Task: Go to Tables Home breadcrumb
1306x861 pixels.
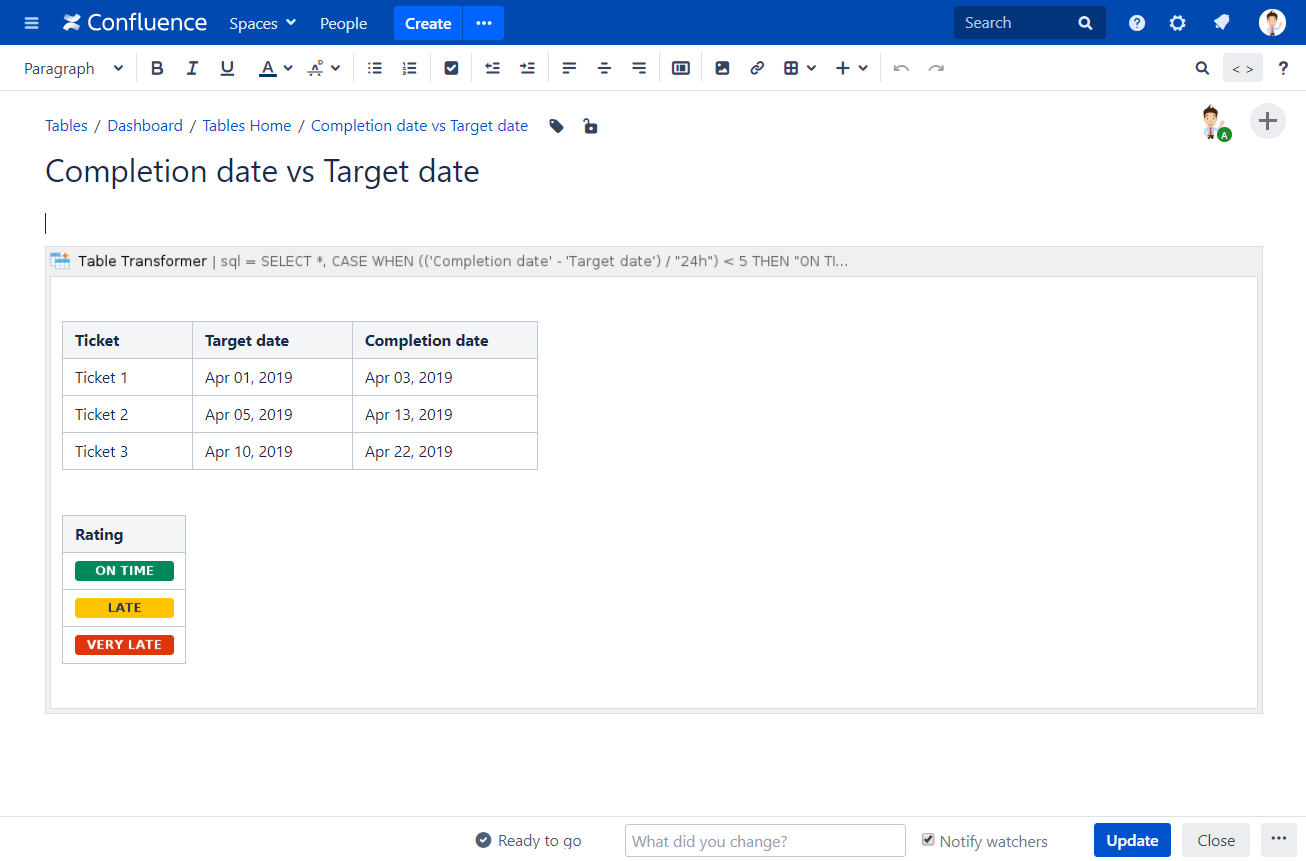Action: tap(247, 126)
